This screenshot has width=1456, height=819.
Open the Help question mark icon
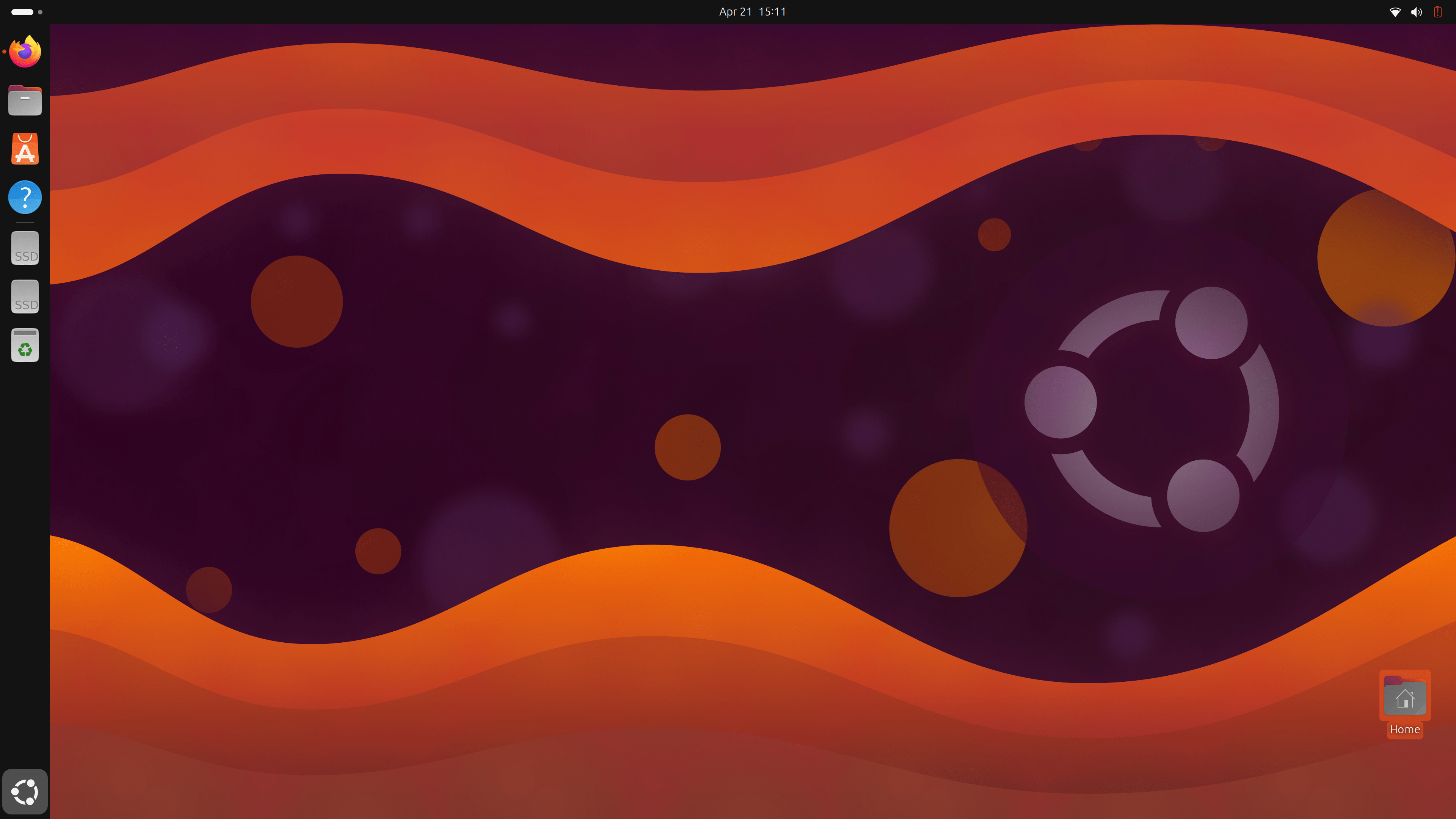pyautogui.click(x=25, y=197)
